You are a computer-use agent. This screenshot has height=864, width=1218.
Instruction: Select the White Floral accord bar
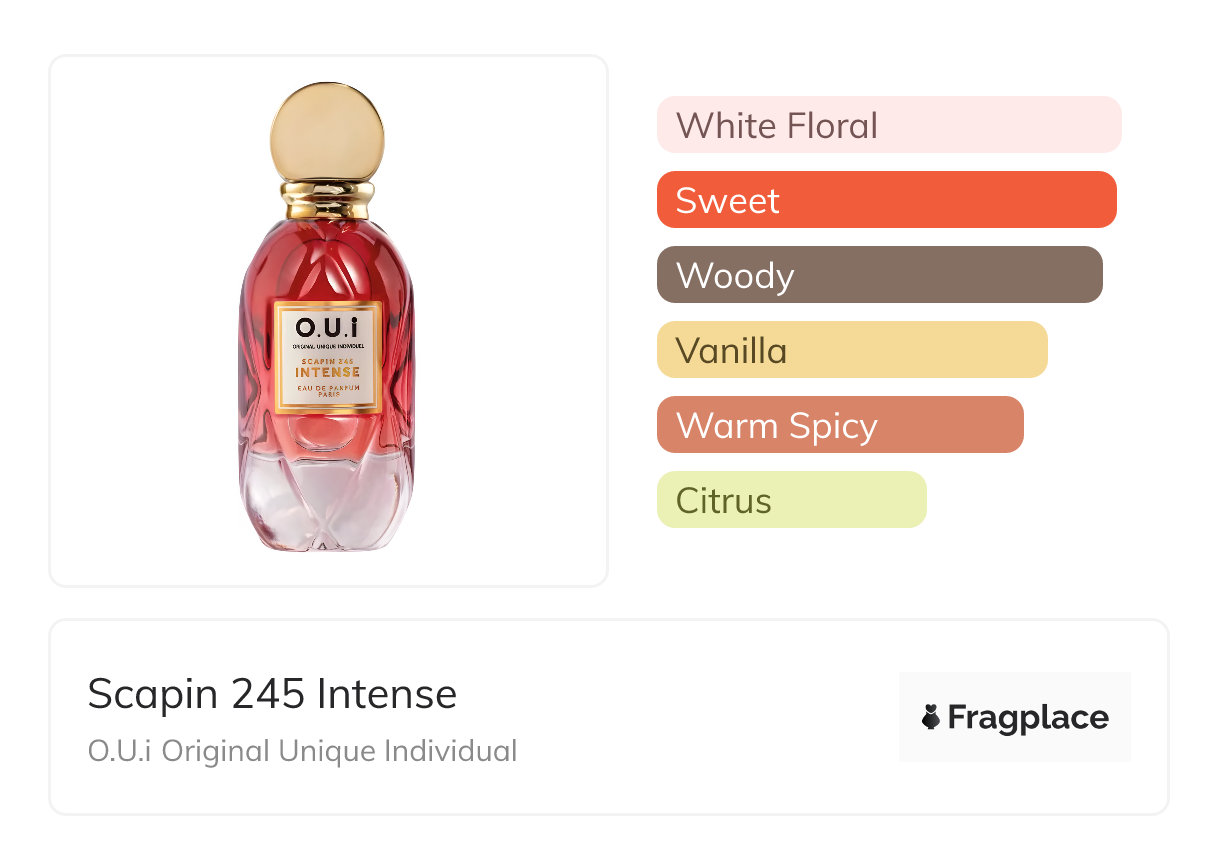coord(888,125)
